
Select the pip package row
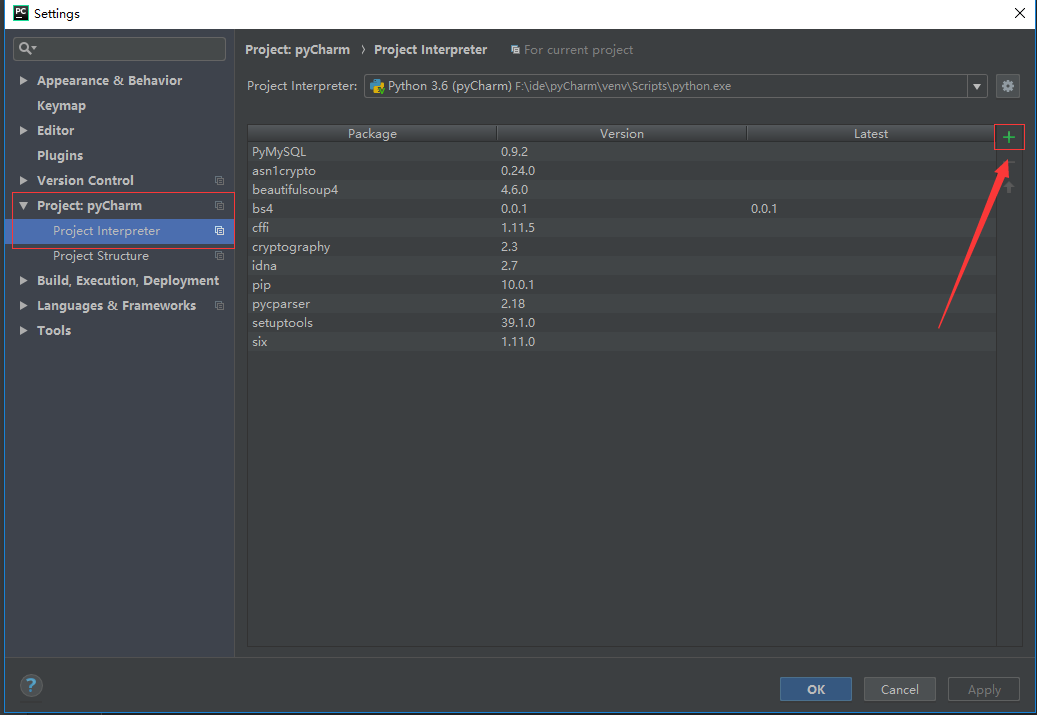[x=622, y=284]
